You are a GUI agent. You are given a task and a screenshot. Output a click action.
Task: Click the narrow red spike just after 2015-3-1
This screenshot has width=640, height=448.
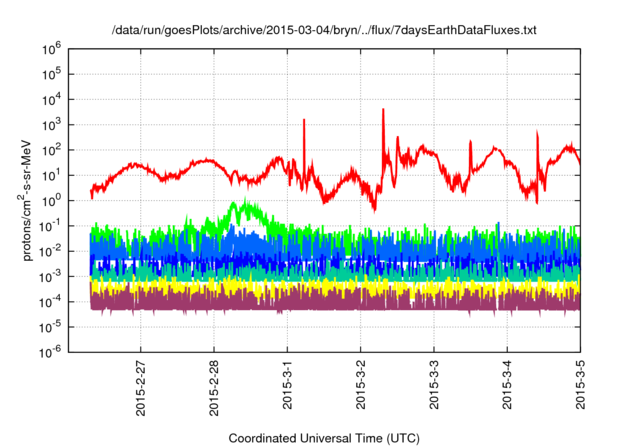tap(304, 122)
